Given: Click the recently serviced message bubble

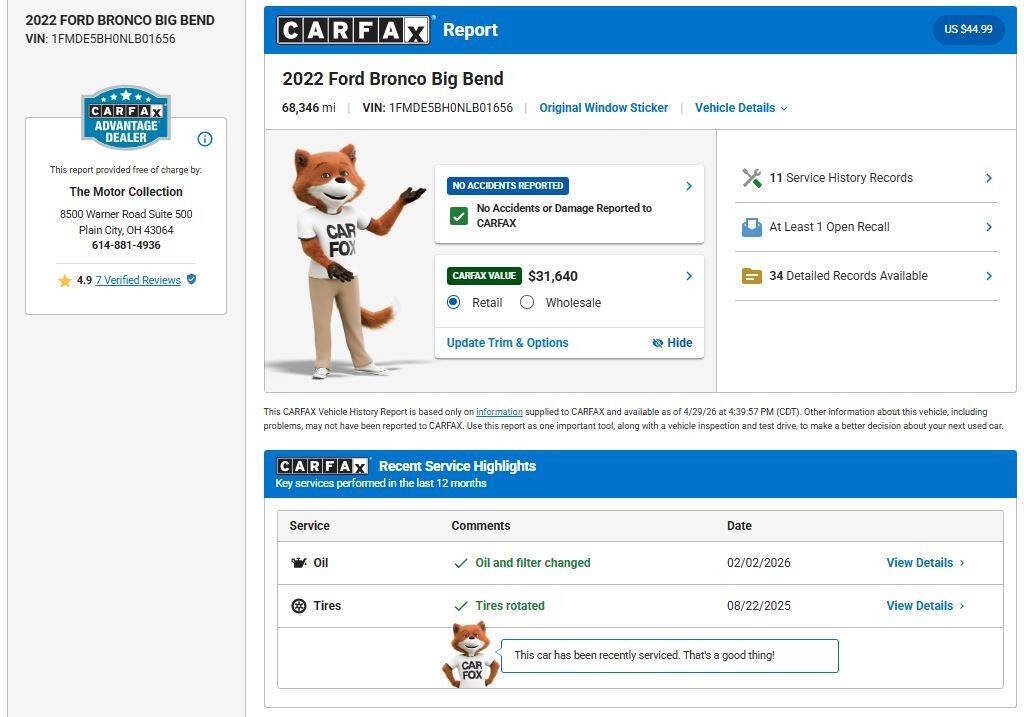Looking at the screenshot, I should click(669, 656).
